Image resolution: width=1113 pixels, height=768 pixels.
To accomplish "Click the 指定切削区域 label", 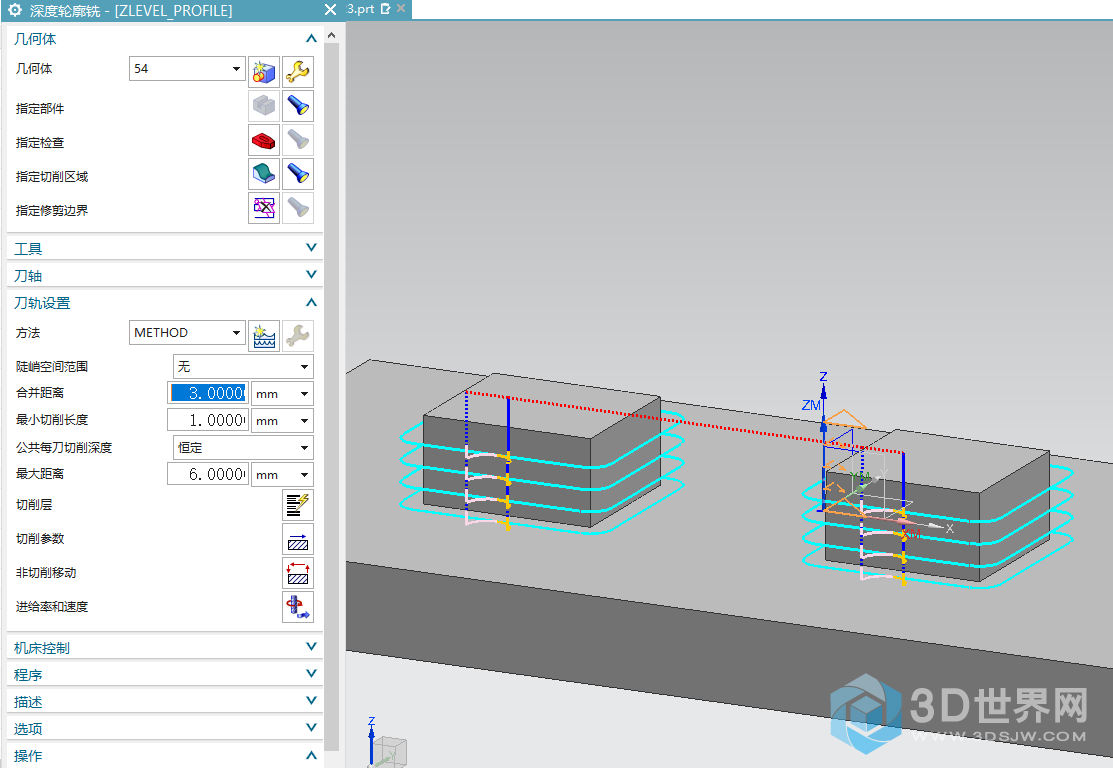I will click(52, 177).
